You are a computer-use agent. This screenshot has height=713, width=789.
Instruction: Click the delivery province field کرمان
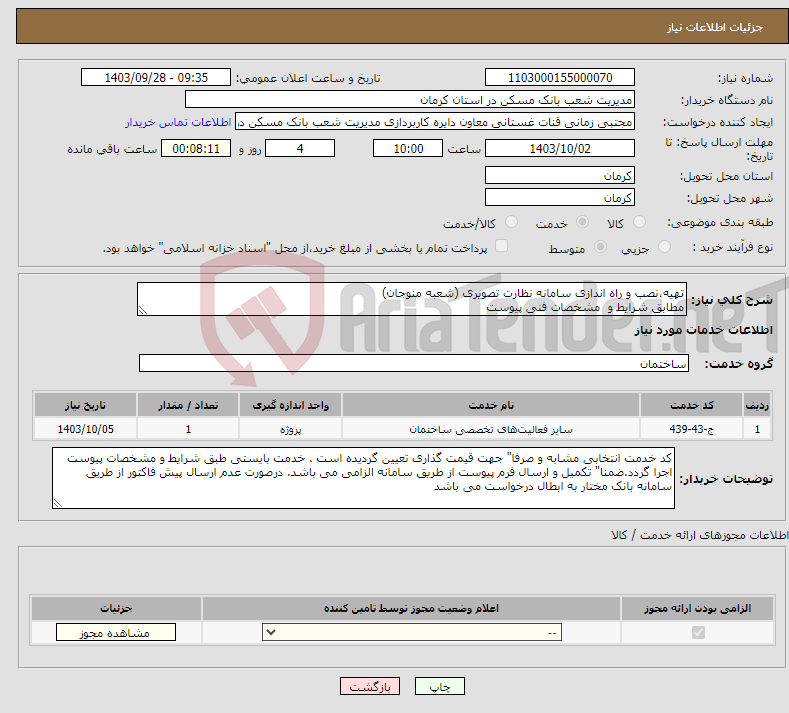[x=560, y=176]
